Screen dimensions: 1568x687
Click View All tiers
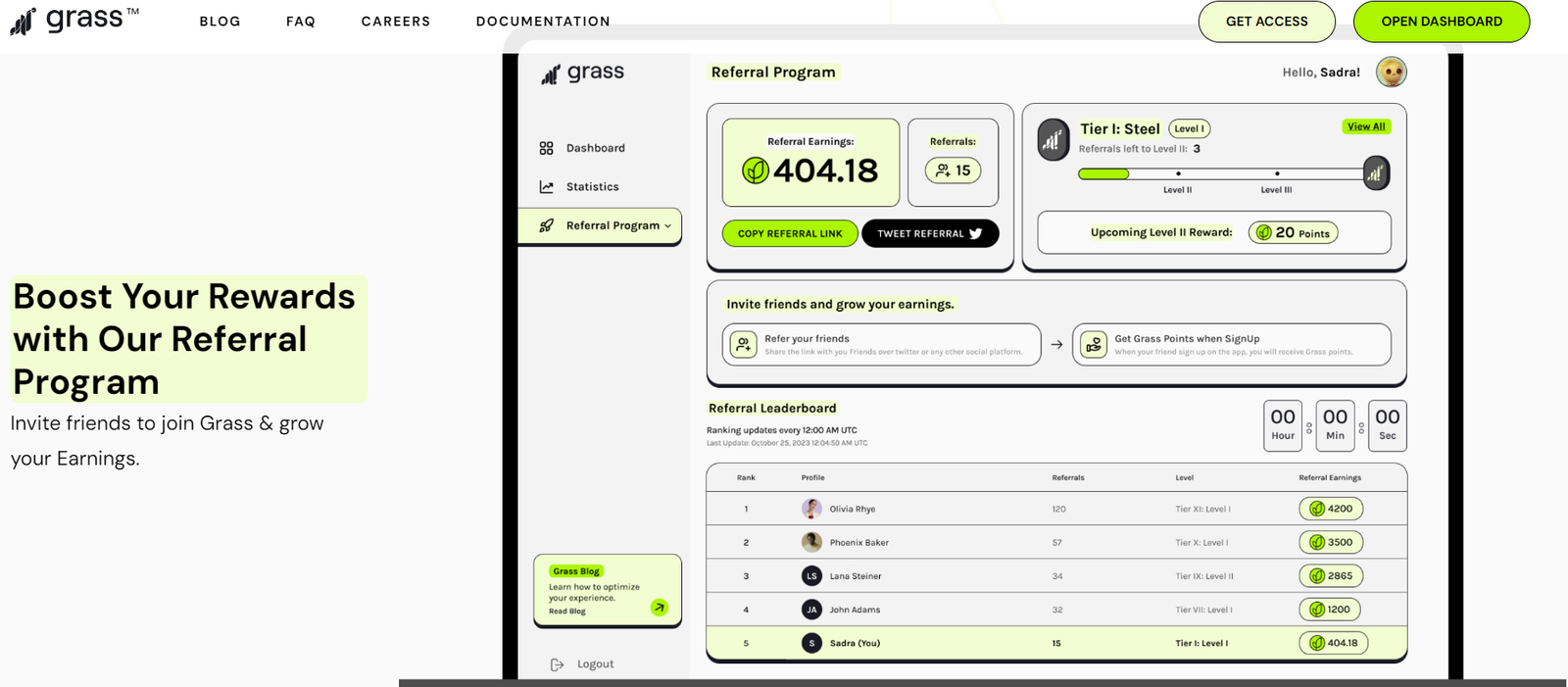pyautogui.click(x=1366, y=126)
